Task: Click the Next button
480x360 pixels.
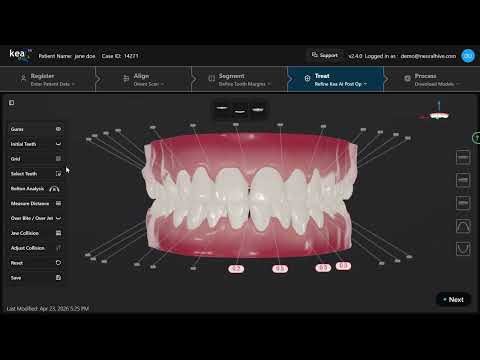Action: [x=453, y=300]
